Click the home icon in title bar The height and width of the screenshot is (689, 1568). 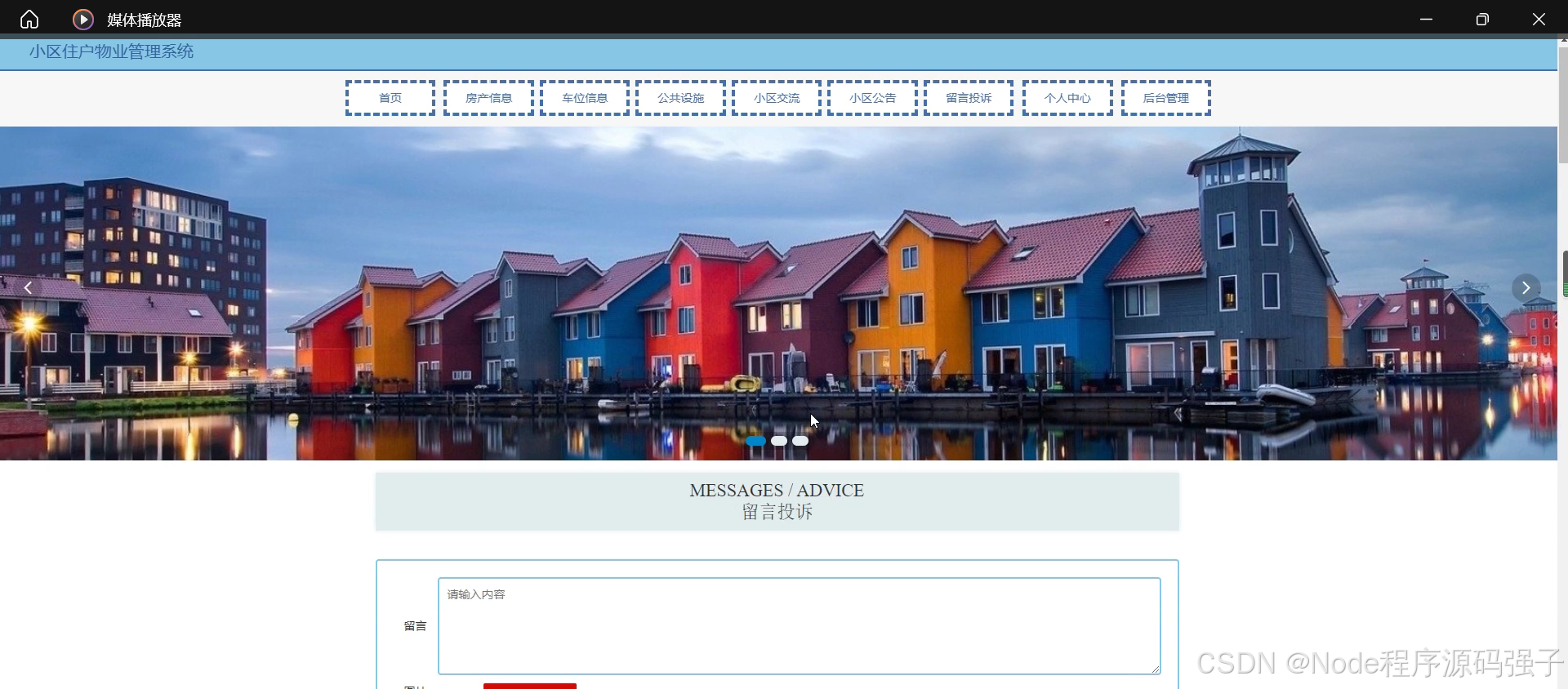point(29,19)
